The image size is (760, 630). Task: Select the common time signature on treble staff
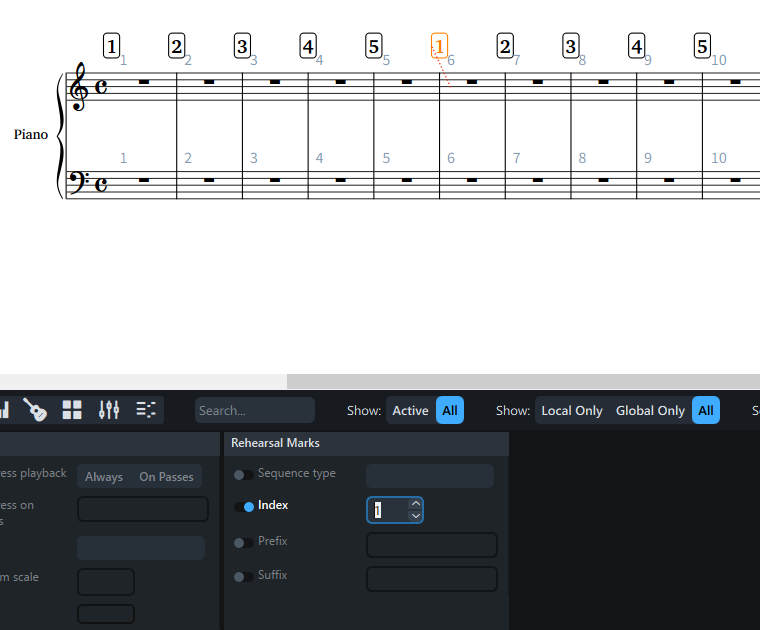click(101, 86)
